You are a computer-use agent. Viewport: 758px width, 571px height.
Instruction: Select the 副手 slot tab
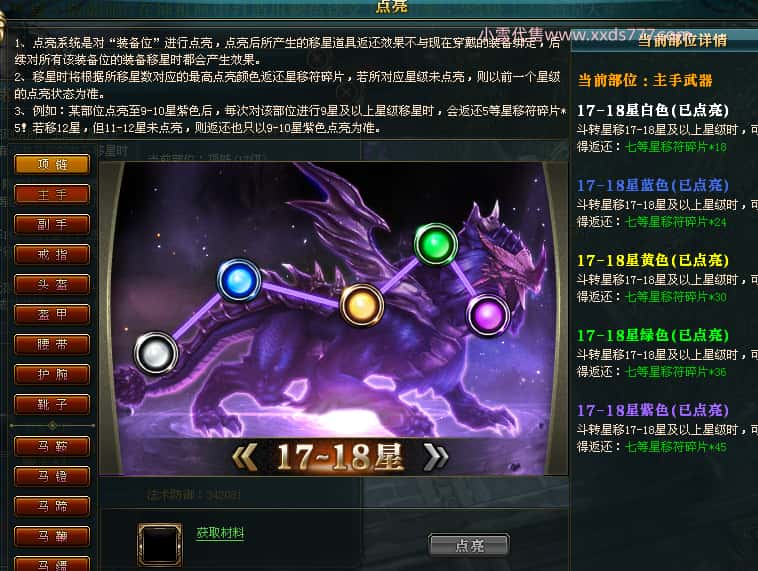click(x=52, y=224)
